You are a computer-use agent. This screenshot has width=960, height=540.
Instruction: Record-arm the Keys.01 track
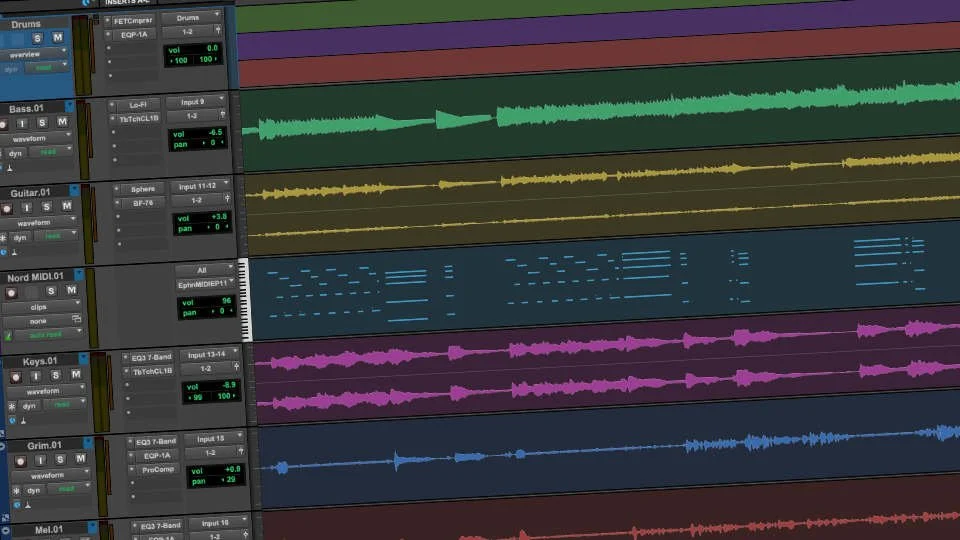coord(16,377)
